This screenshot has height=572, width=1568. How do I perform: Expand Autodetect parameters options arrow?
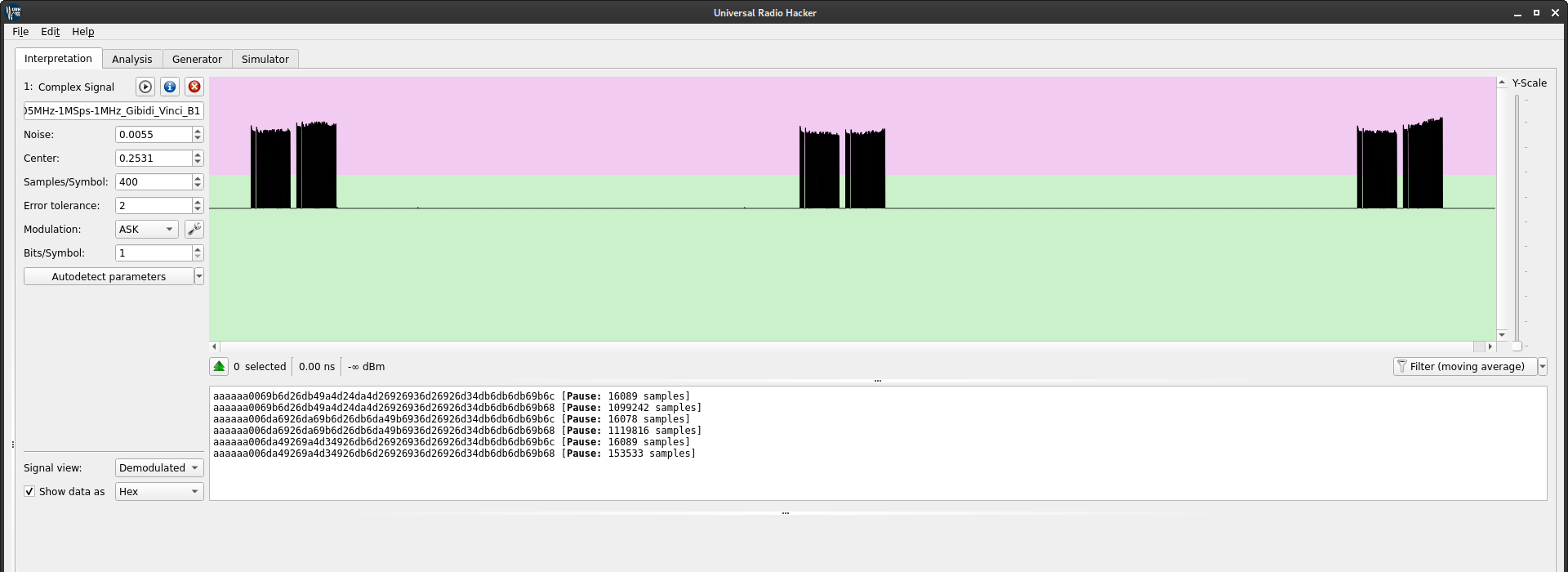pyautogui.click(x=199, y=277)
